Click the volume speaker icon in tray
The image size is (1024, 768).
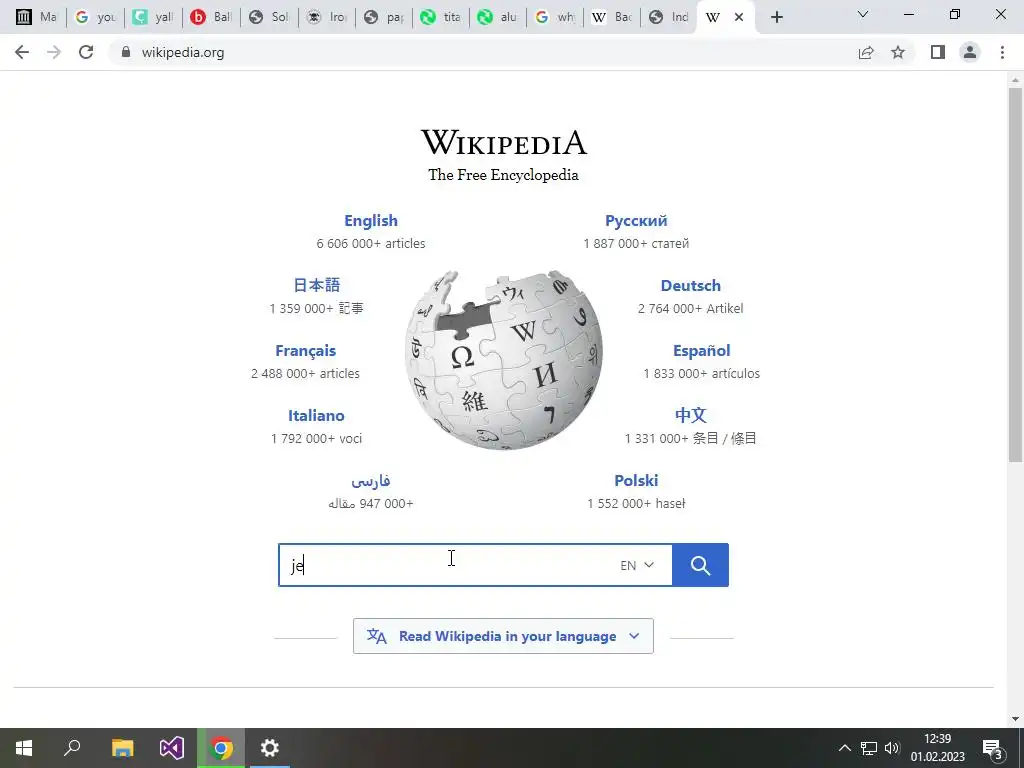892,748
